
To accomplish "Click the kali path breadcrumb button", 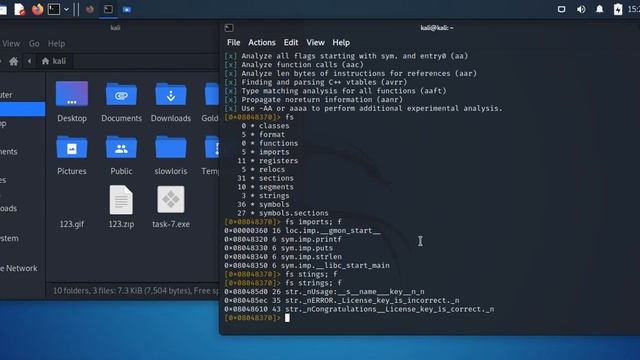I will 54,61.
